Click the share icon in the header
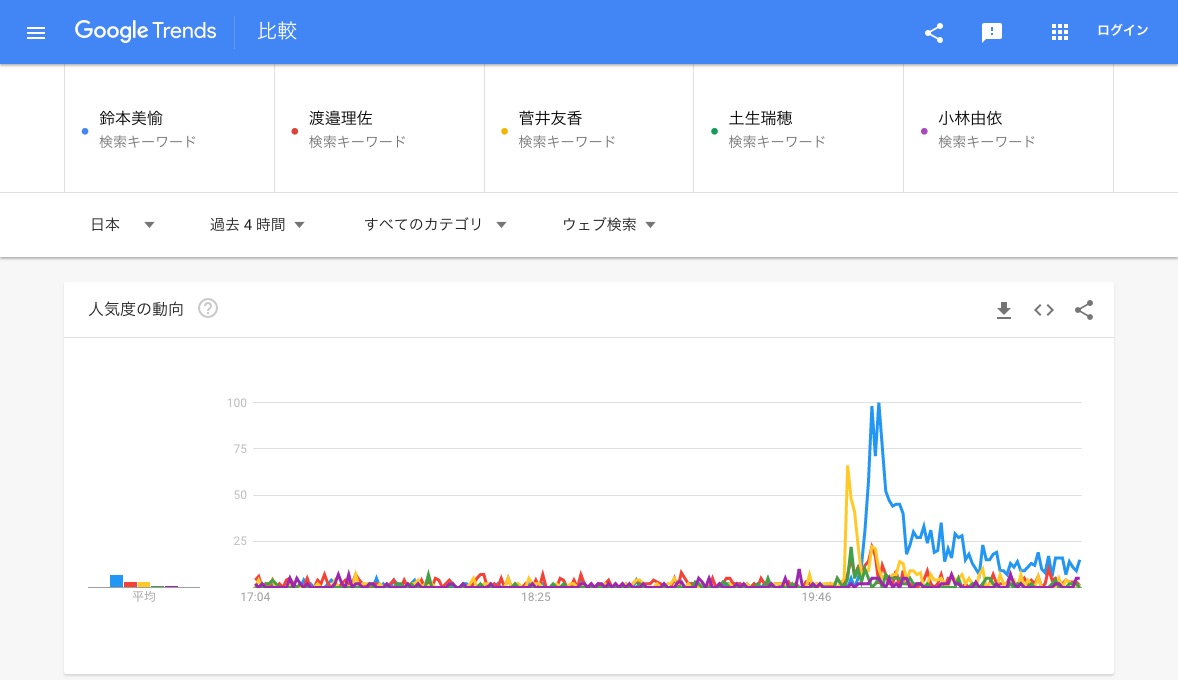Screen dimensions: 1178x680 pyautogui.click(x=934, y=32)
